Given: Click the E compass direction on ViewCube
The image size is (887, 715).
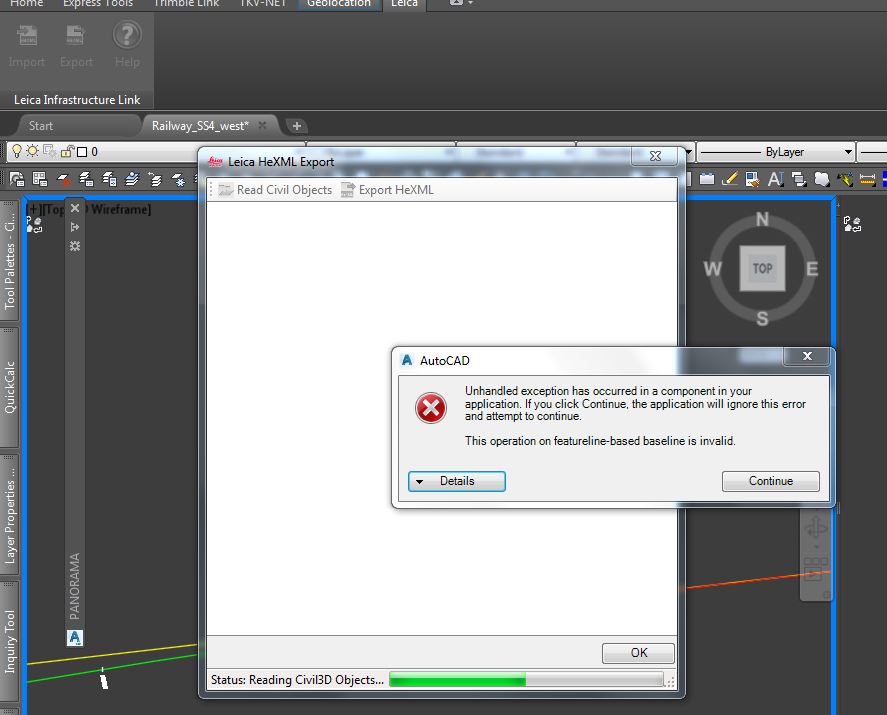Looking at the screenshot, I should click(812, 269).
